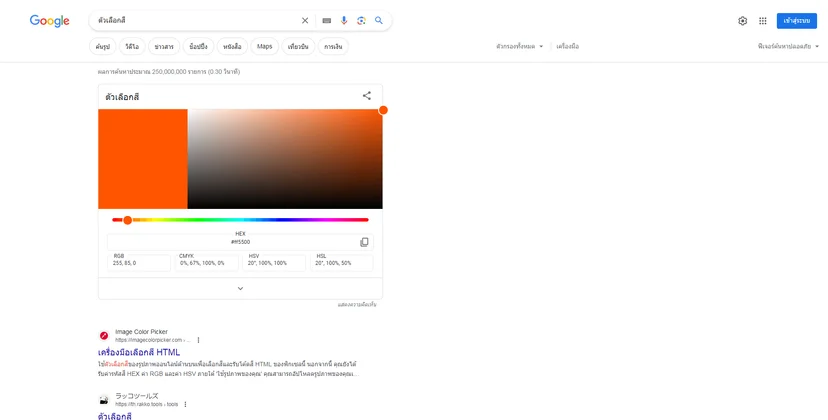Expand the color picker with the down chevron
Screen dimensions: 828x420
pos(240,288)
